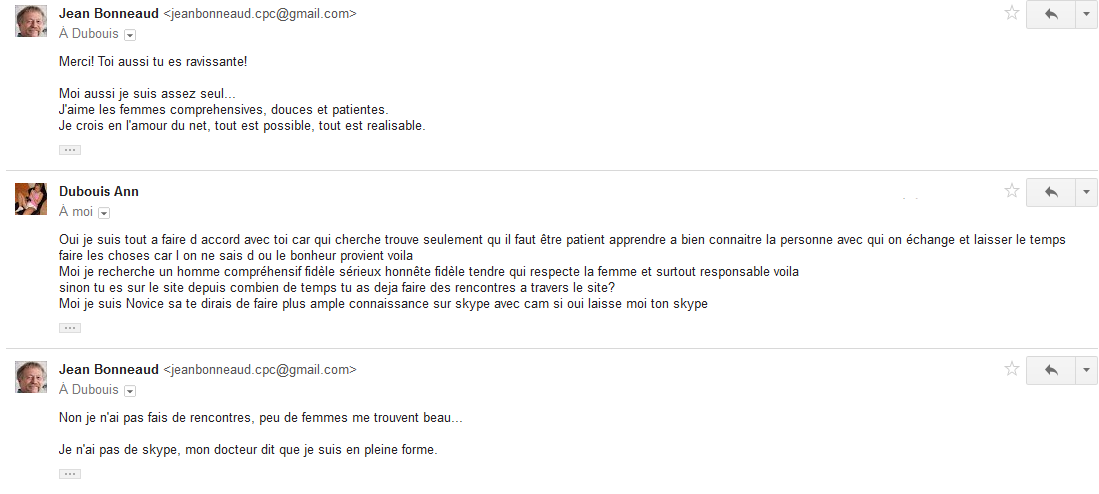Open more options for the bottom message
The image size is (1099, 494).
point(1086,370)
